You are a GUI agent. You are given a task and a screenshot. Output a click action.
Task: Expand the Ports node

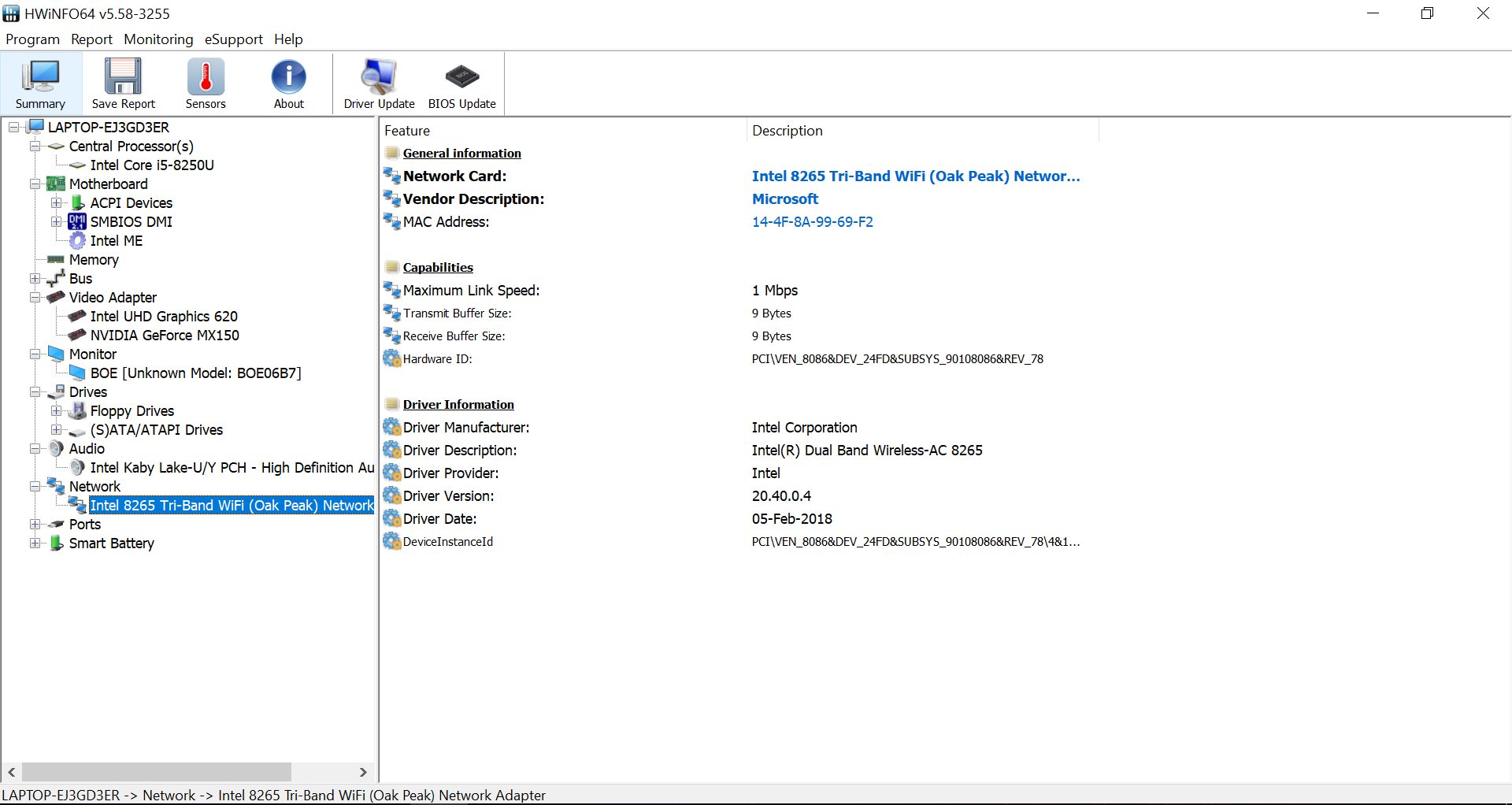(35, 524)
